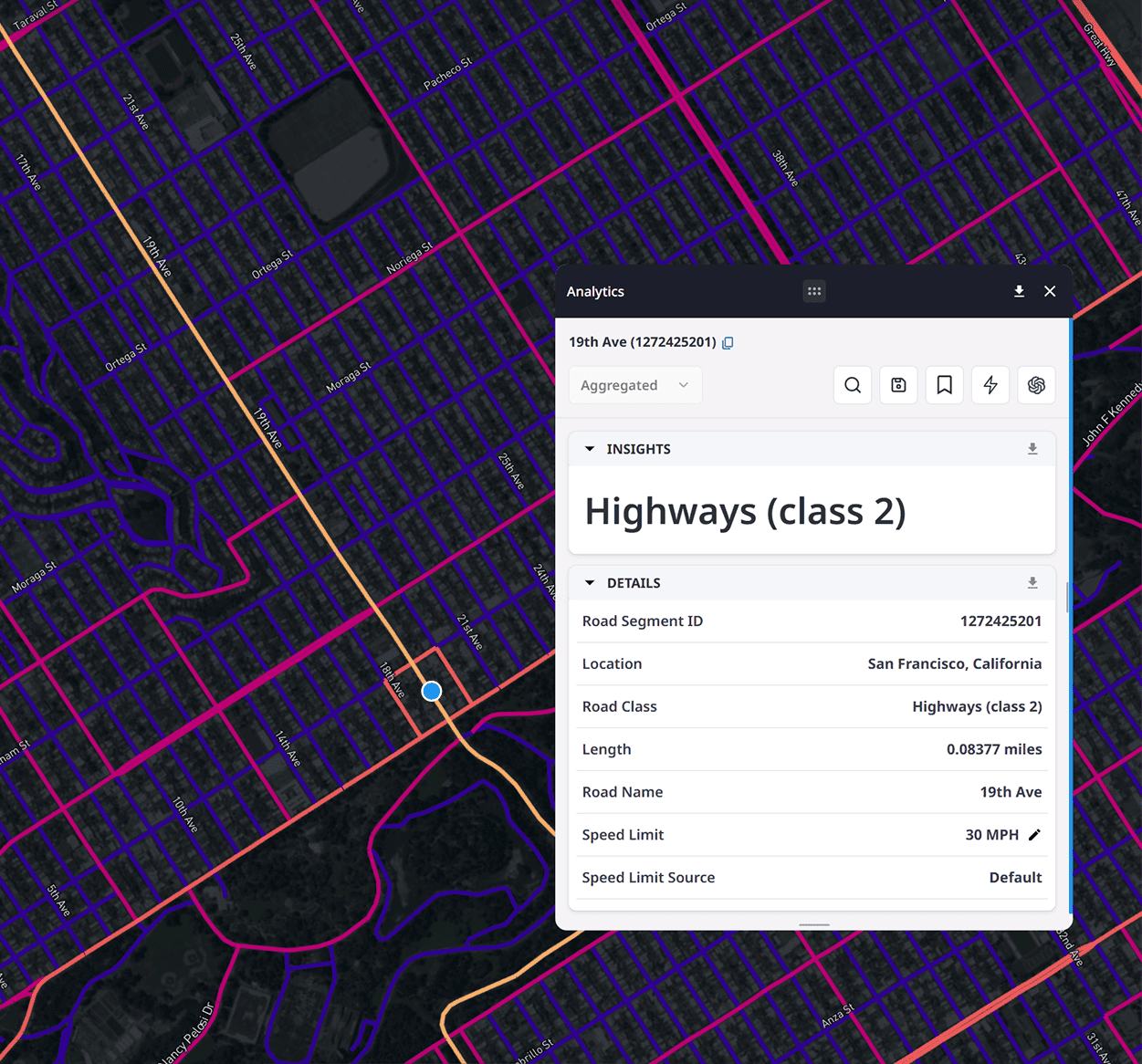Bookmark this road segment
1142x1064 pixels.
(x=945, y=385)
